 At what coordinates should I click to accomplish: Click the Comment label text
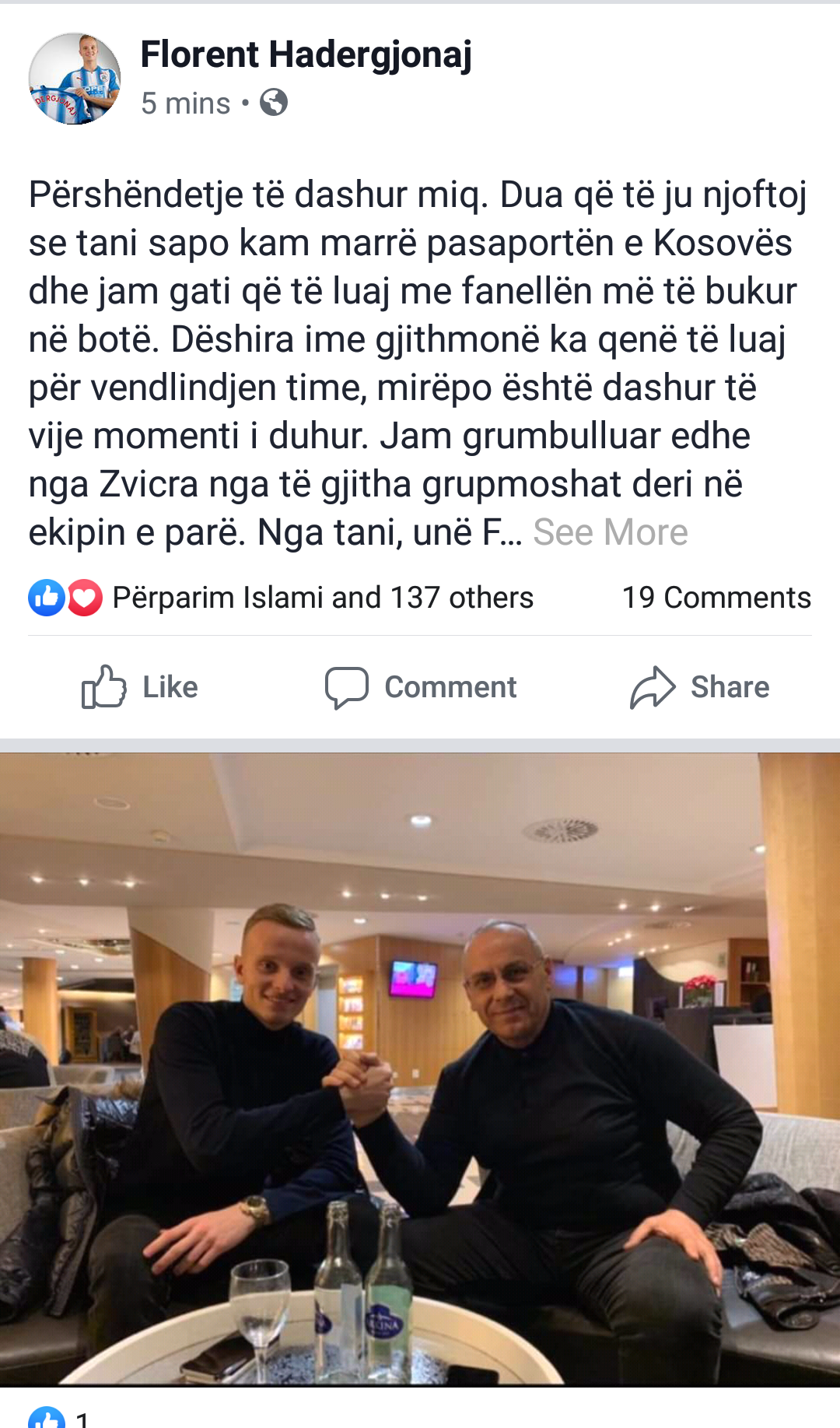point(450,687)
